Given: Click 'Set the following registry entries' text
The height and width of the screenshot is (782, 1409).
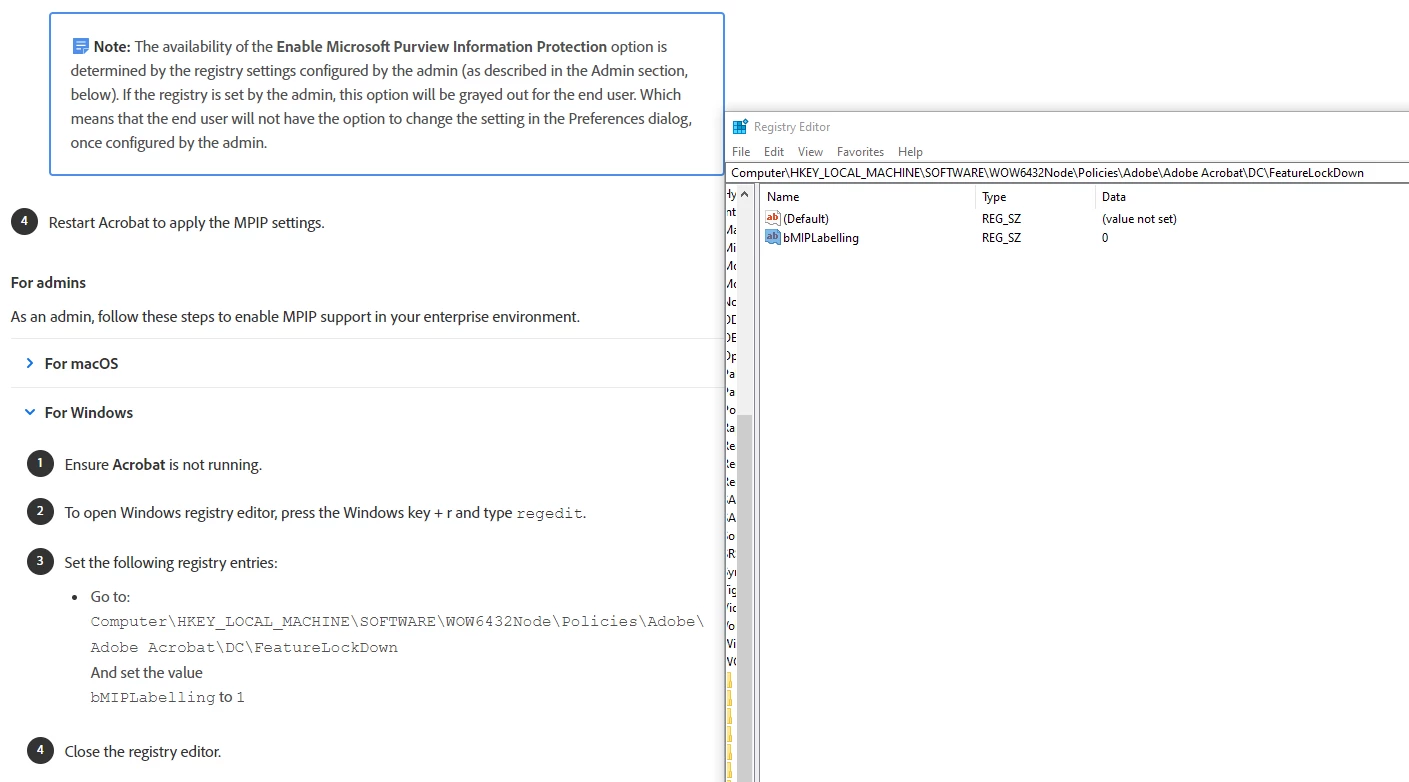Looking at the screenshot, I should coord(171,563).
